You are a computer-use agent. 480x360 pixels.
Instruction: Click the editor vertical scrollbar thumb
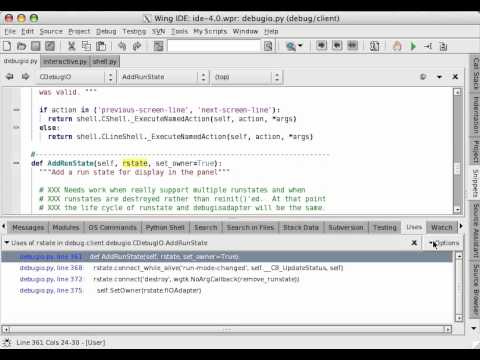coord(457,169)
